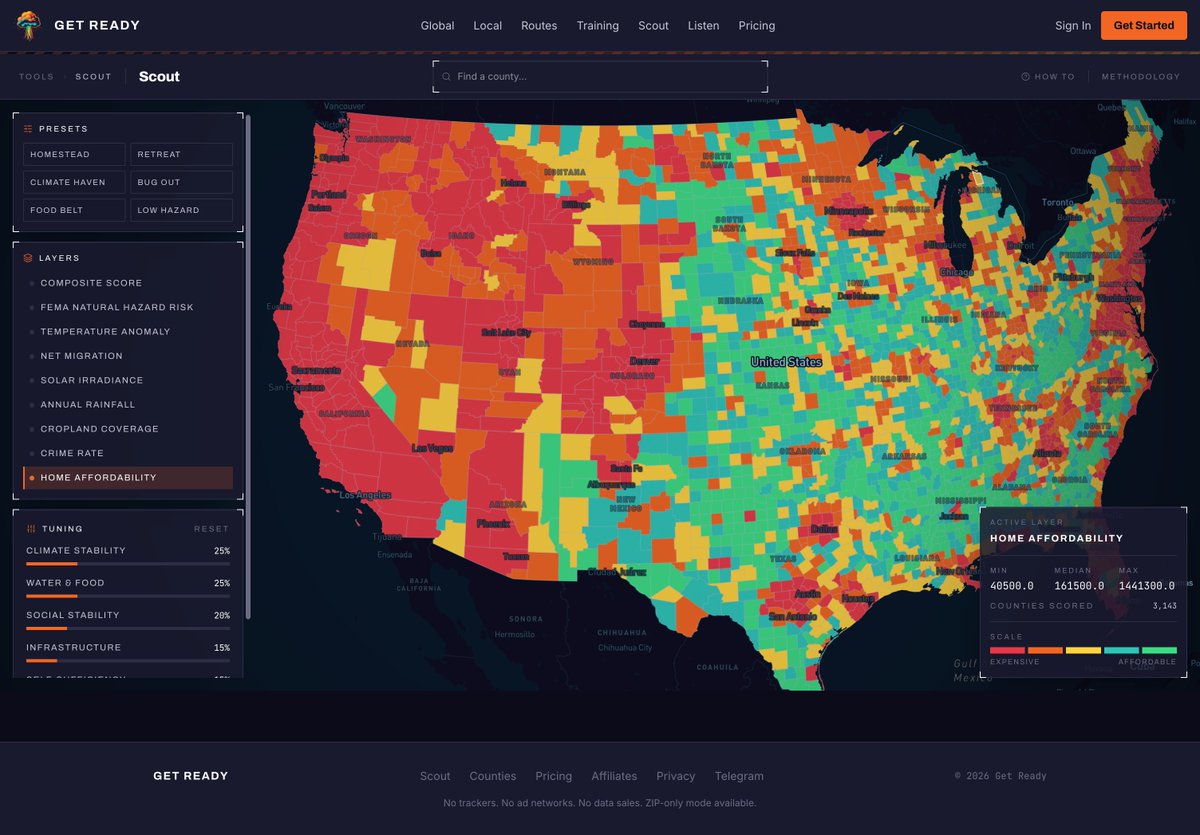Click the Get Ready mushroom logo icon

click(x=29, y=25)
